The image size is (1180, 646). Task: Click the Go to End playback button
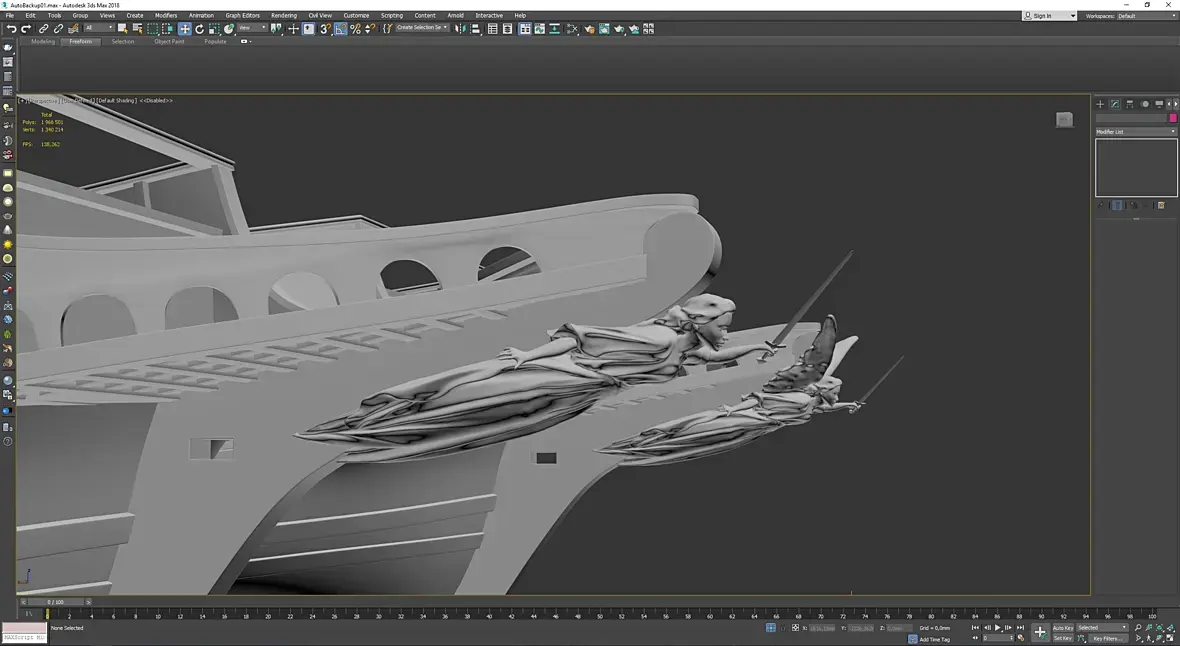point(1020,628)
